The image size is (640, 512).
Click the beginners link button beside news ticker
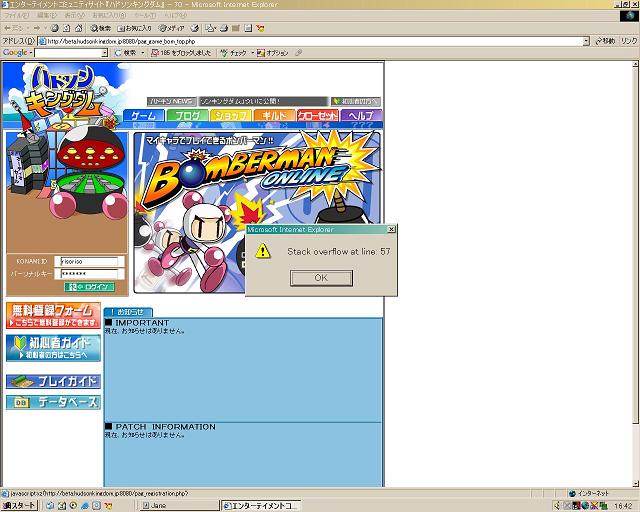tap(356, 101)
